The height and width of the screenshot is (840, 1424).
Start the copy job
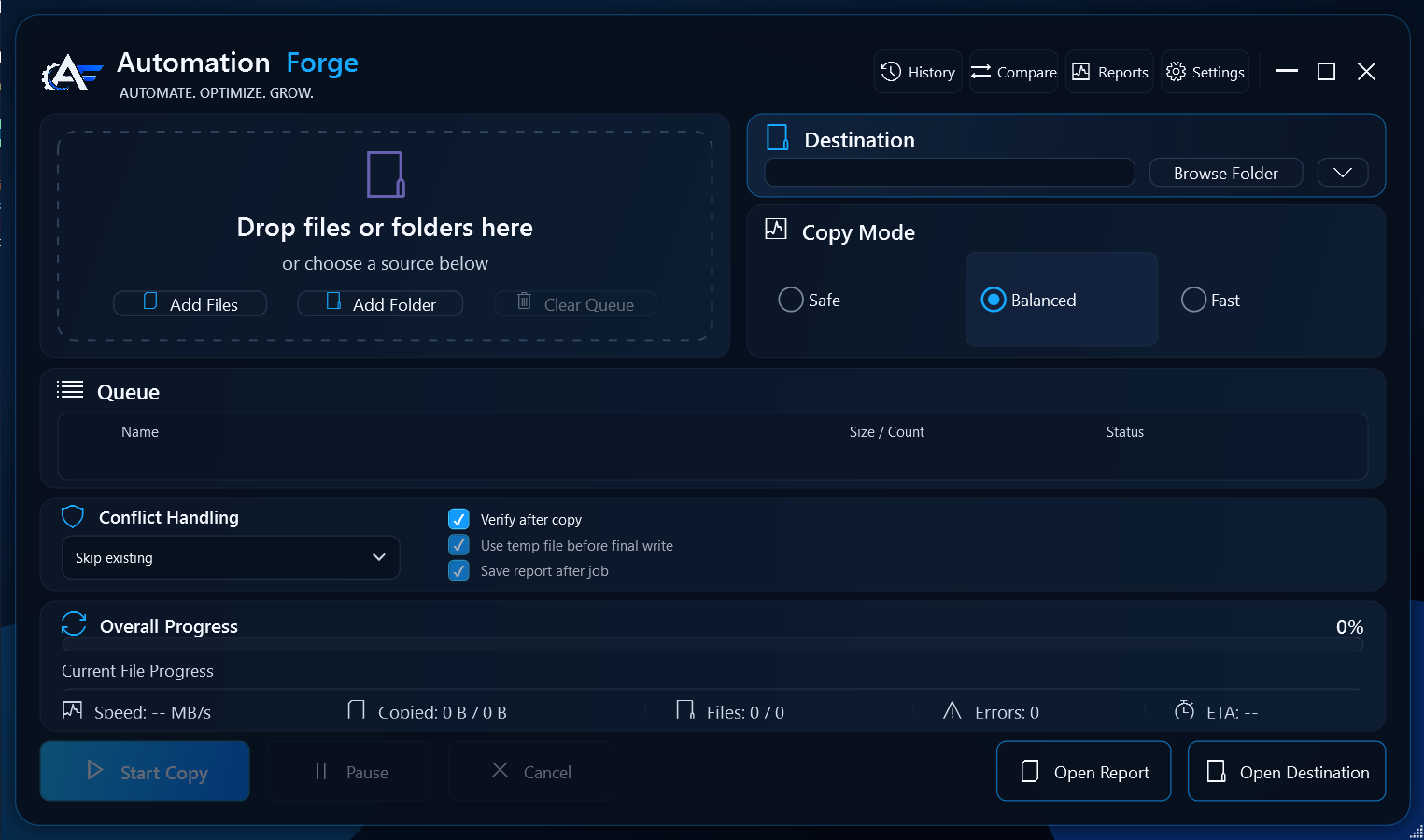[145, 771]
